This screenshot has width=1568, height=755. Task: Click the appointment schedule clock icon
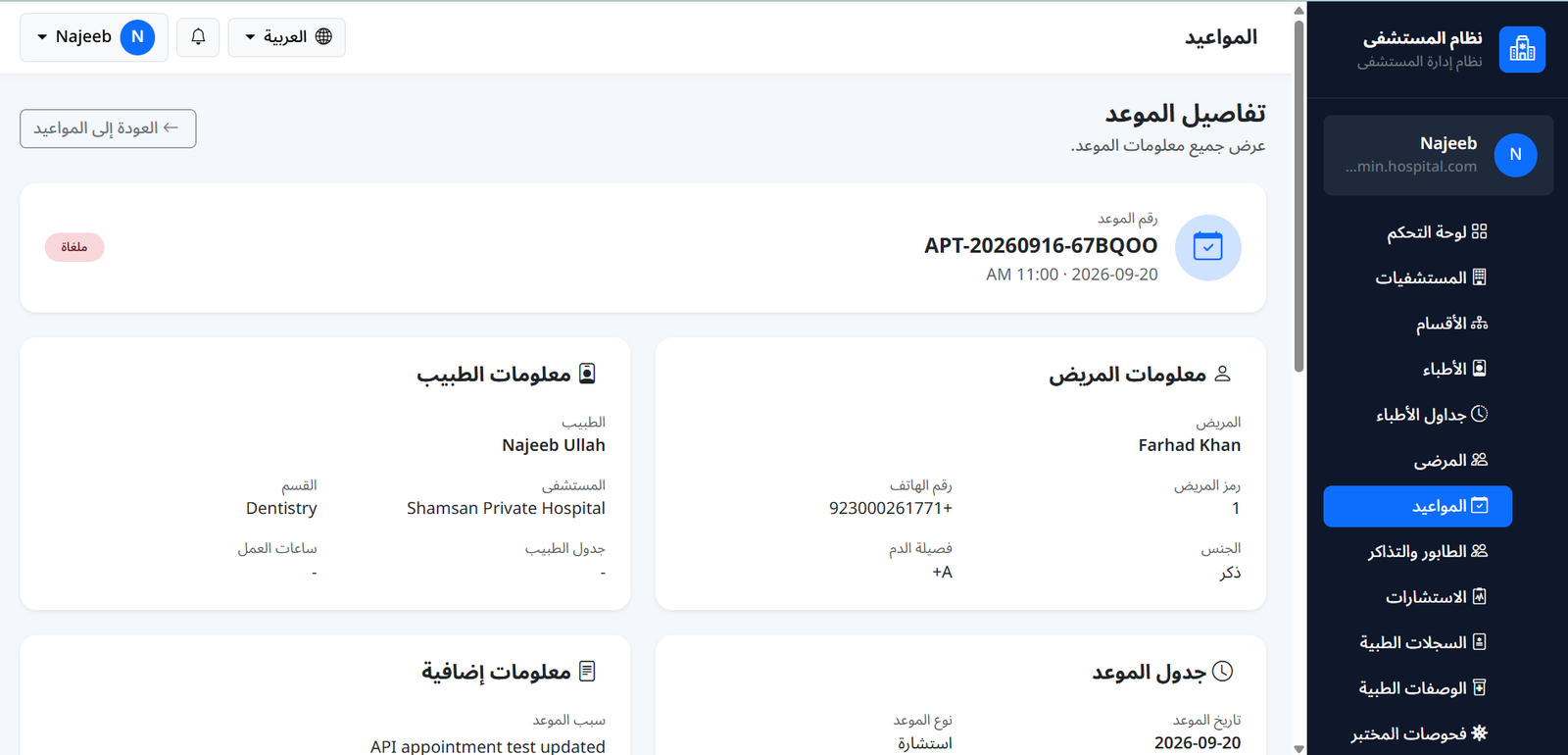click(1222, 672)
